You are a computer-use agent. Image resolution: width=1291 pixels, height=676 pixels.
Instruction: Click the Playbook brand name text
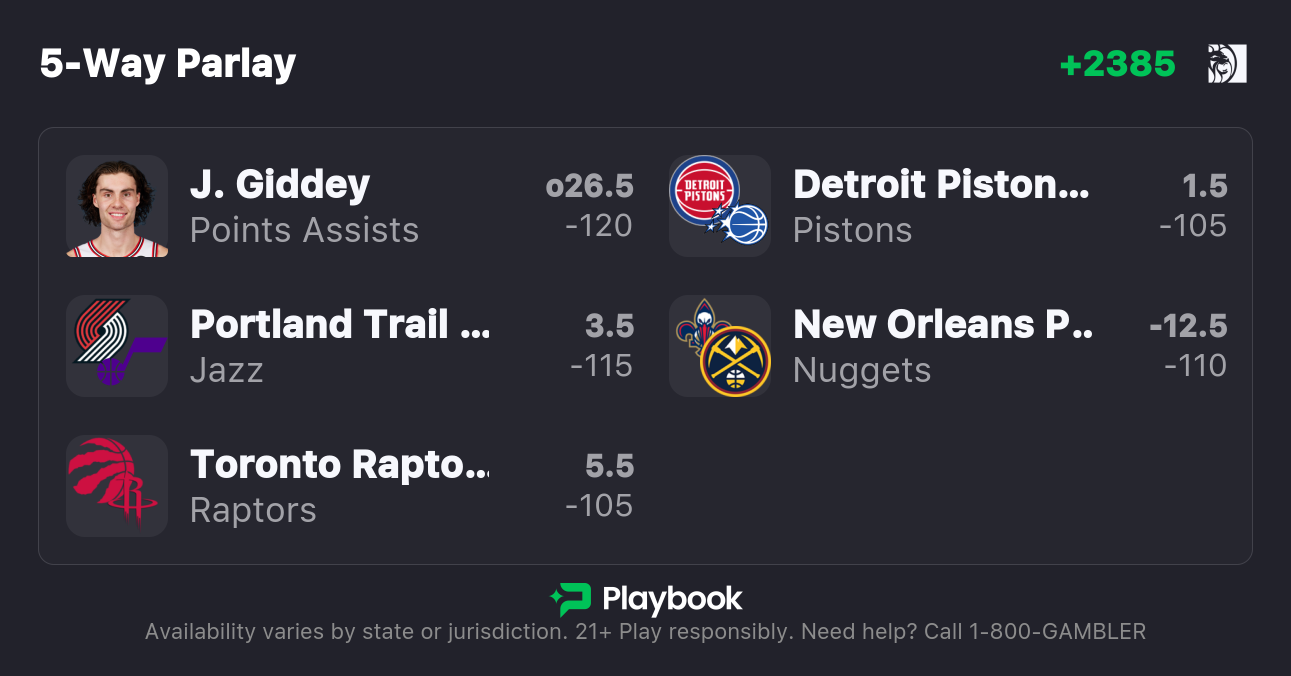click(672, 599)
